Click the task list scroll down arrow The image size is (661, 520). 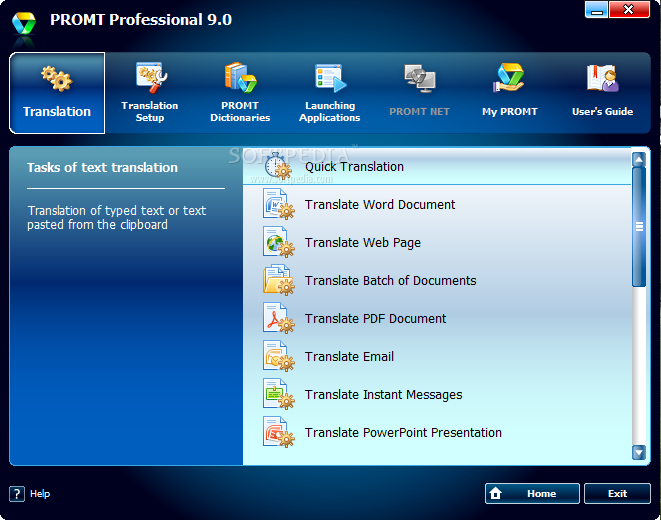coord(639,453)
